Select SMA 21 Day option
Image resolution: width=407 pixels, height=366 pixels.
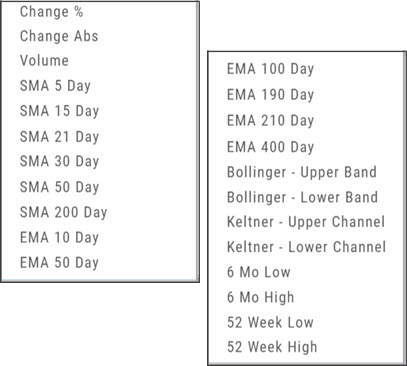point(59,137)
